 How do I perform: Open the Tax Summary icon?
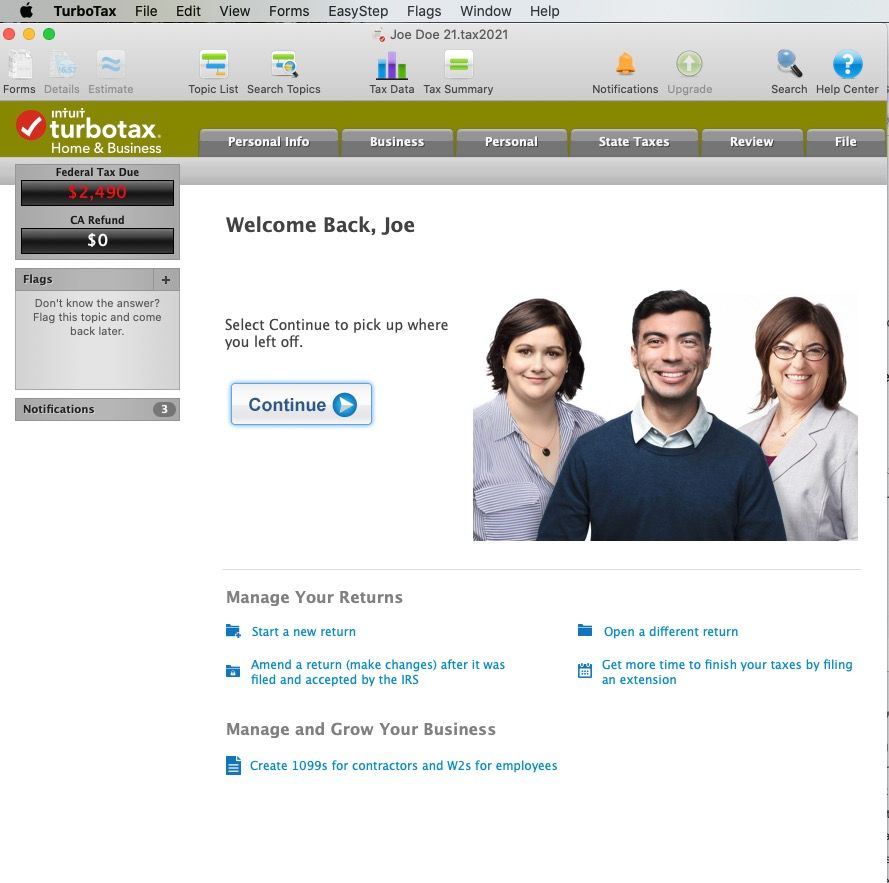[x=459, y=65]
